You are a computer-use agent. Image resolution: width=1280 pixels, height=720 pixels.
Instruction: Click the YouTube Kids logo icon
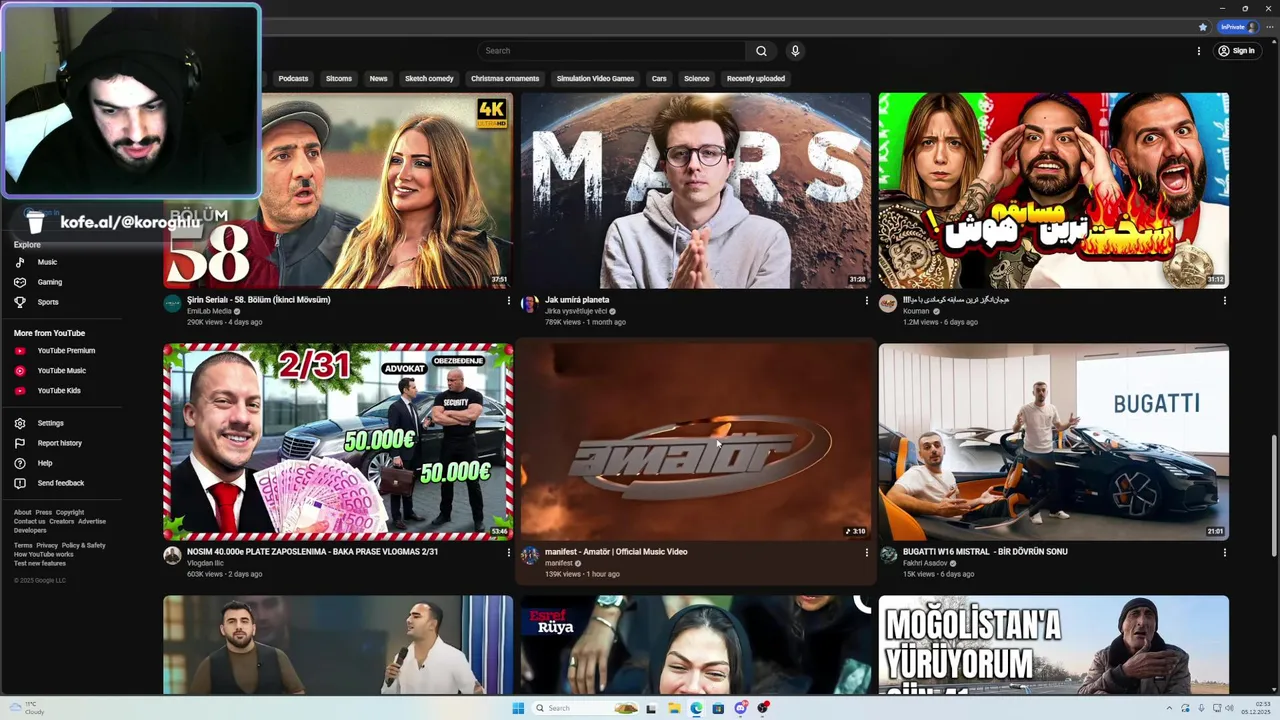click(x=20, y=391)
